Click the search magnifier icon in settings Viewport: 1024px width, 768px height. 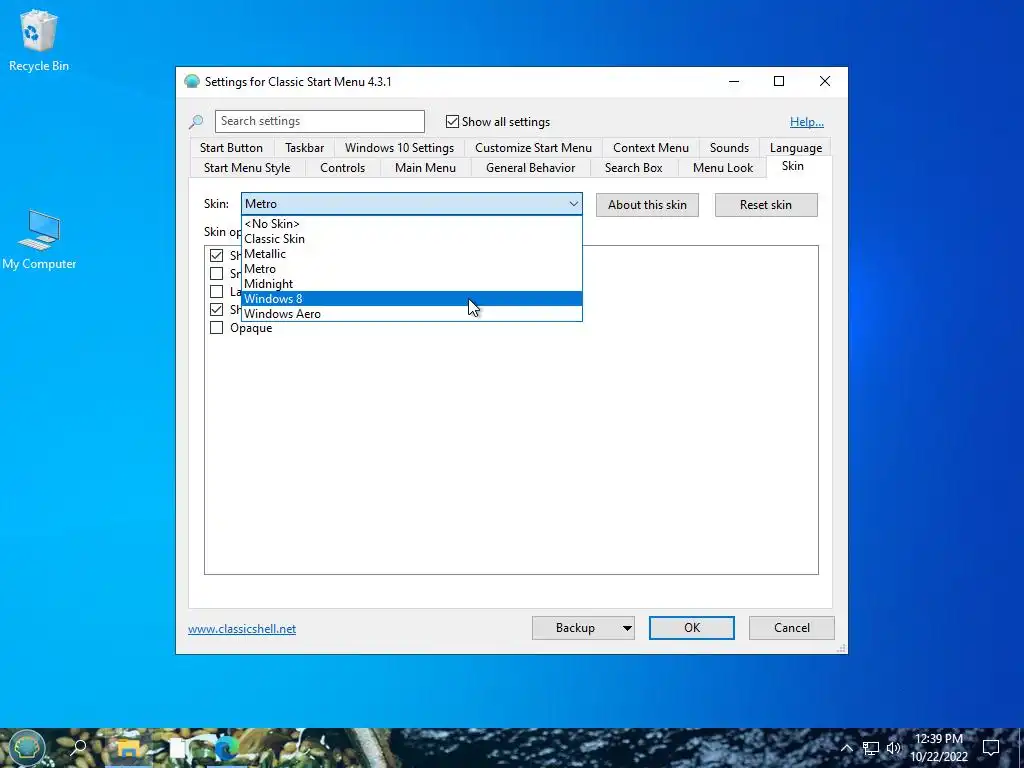pyautogui.click(x=196, y=121)
